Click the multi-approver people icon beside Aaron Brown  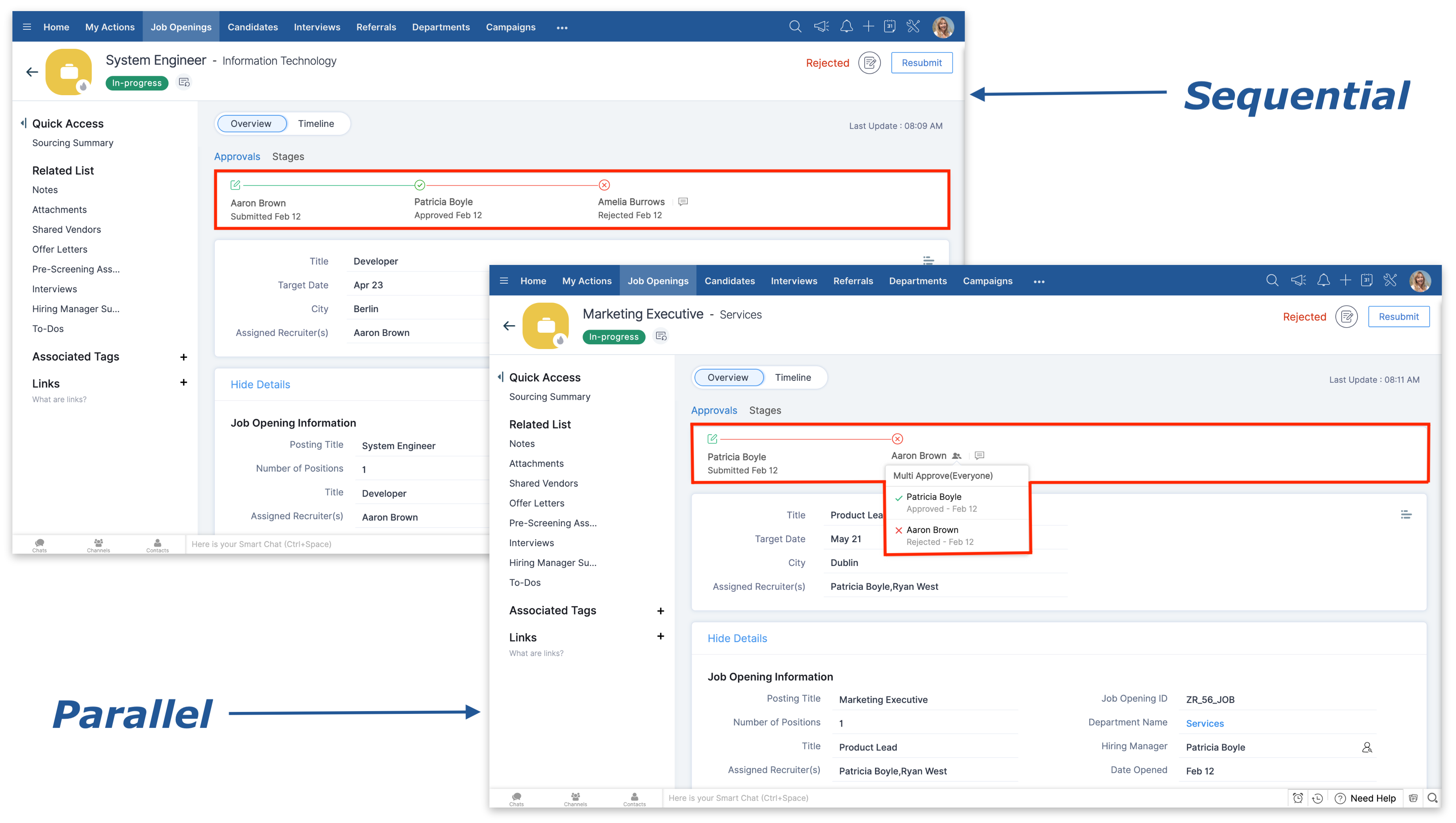[x=957, y=456]
